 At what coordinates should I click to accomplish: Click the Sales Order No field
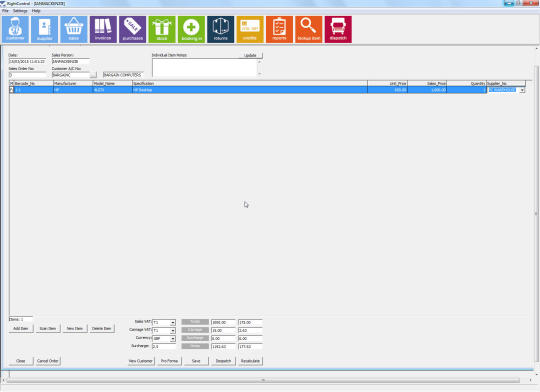(x=28, y=75)
